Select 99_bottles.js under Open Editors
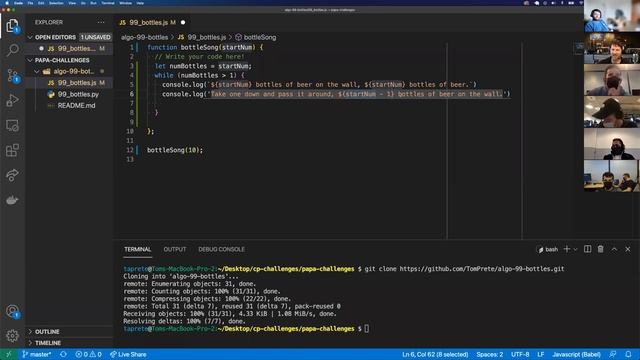 tap(76, 49)
